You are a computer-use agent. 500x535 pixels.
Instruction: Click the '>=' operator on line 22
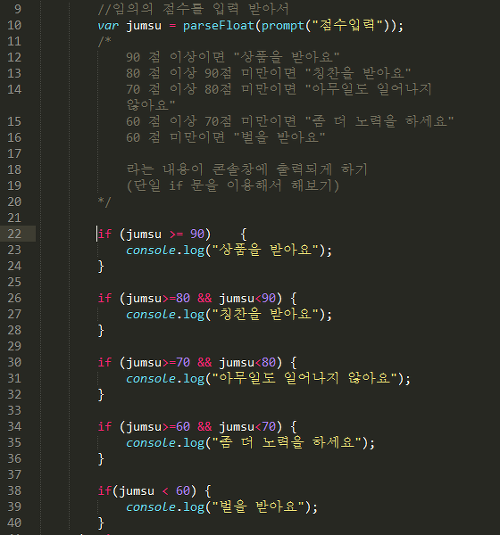point(176,234)
